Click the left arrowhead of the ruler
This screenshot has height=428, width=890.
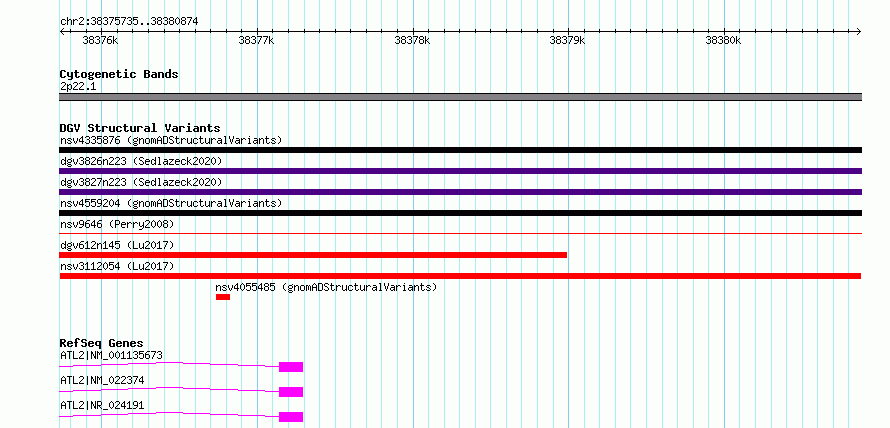tap(62, 31)
